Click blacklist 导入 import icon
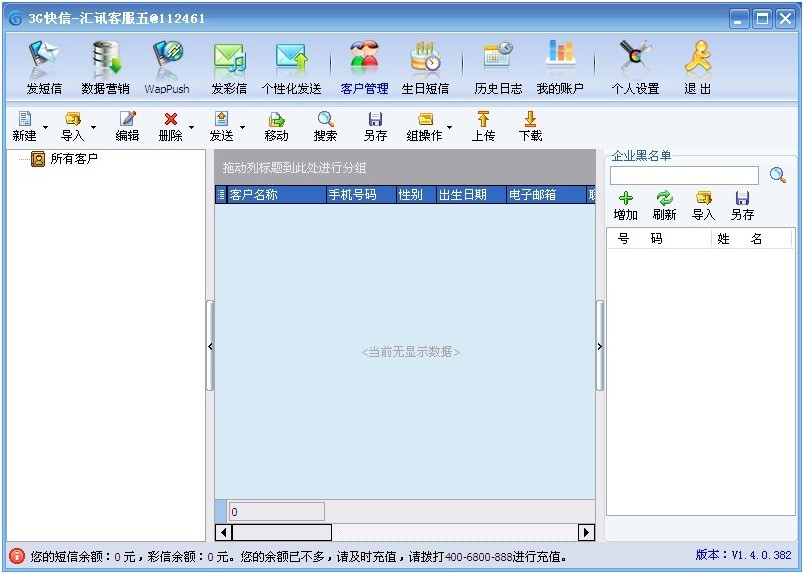The width and height of the screenshot is (804, 574). pos(704,206)
